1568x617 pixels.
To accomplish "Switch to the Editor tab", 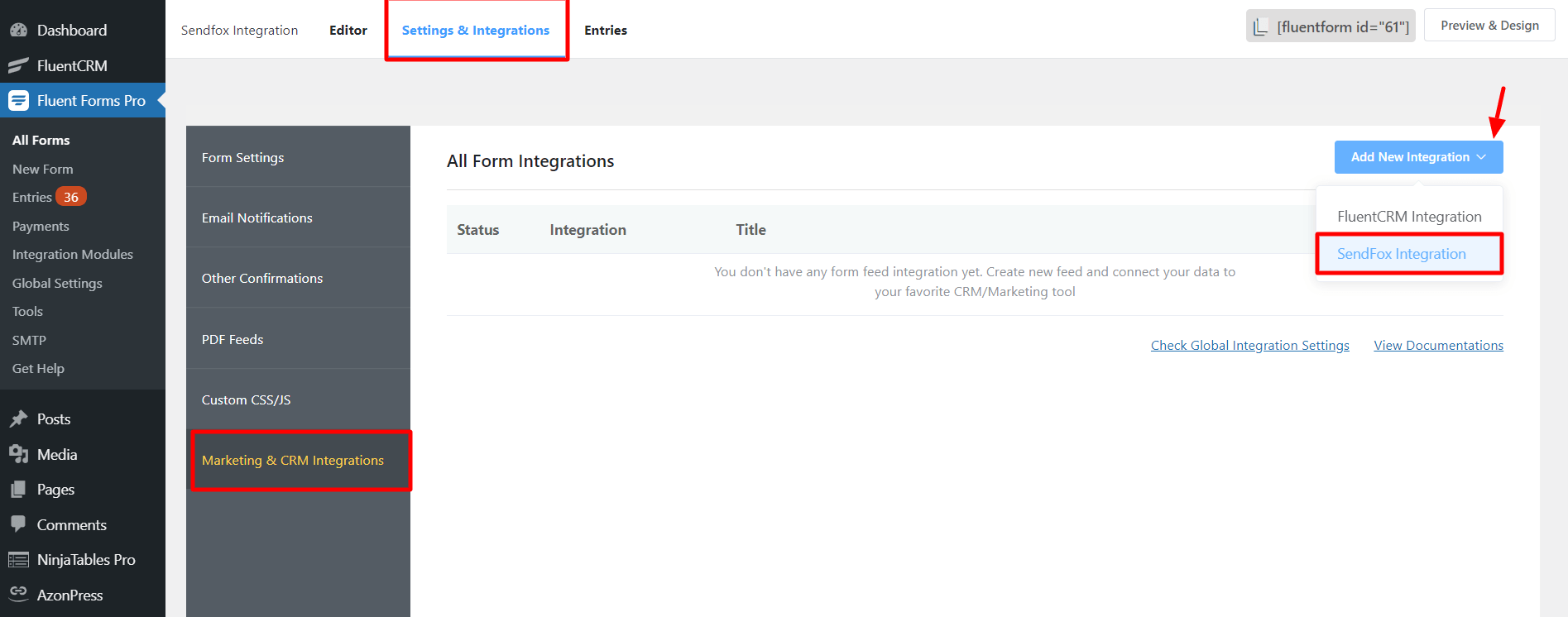I will pos(348,30).
